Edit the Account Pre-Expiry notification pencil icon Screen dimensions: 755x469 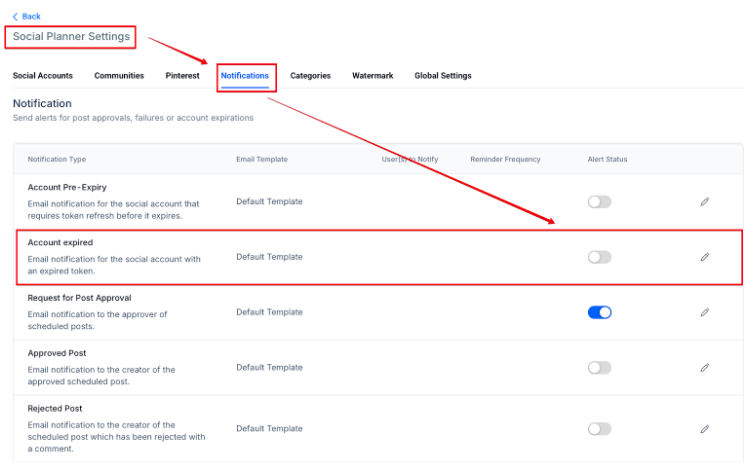[x=704, y=202]
